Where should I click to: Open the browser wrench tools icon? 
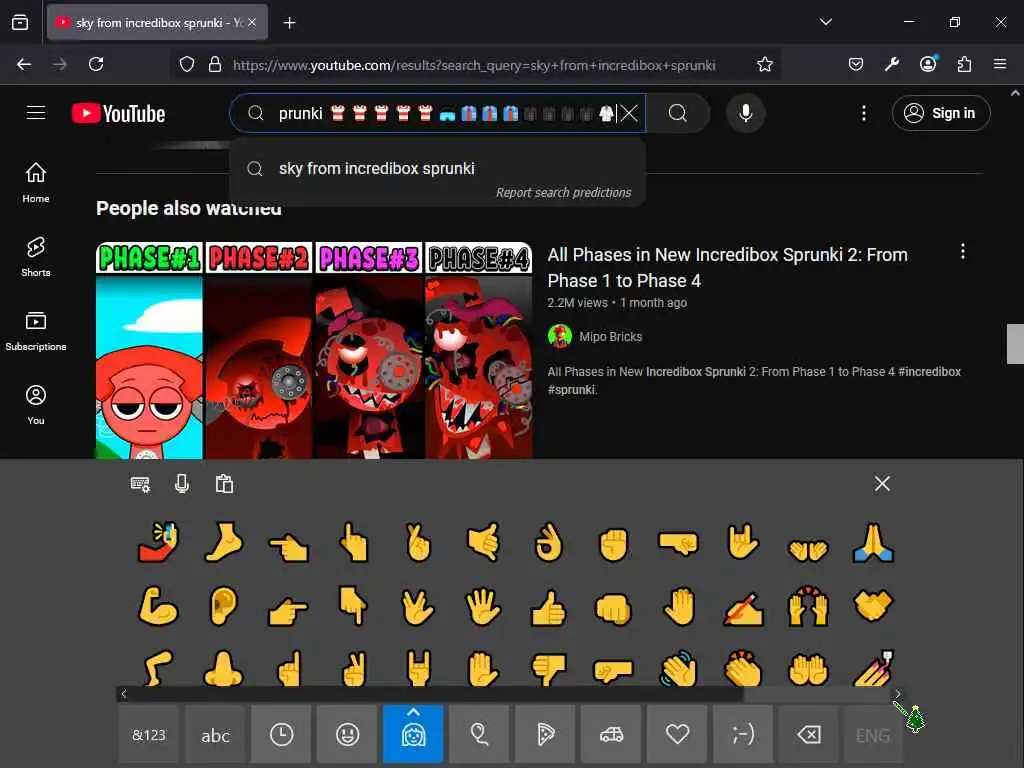coord(892,64)
